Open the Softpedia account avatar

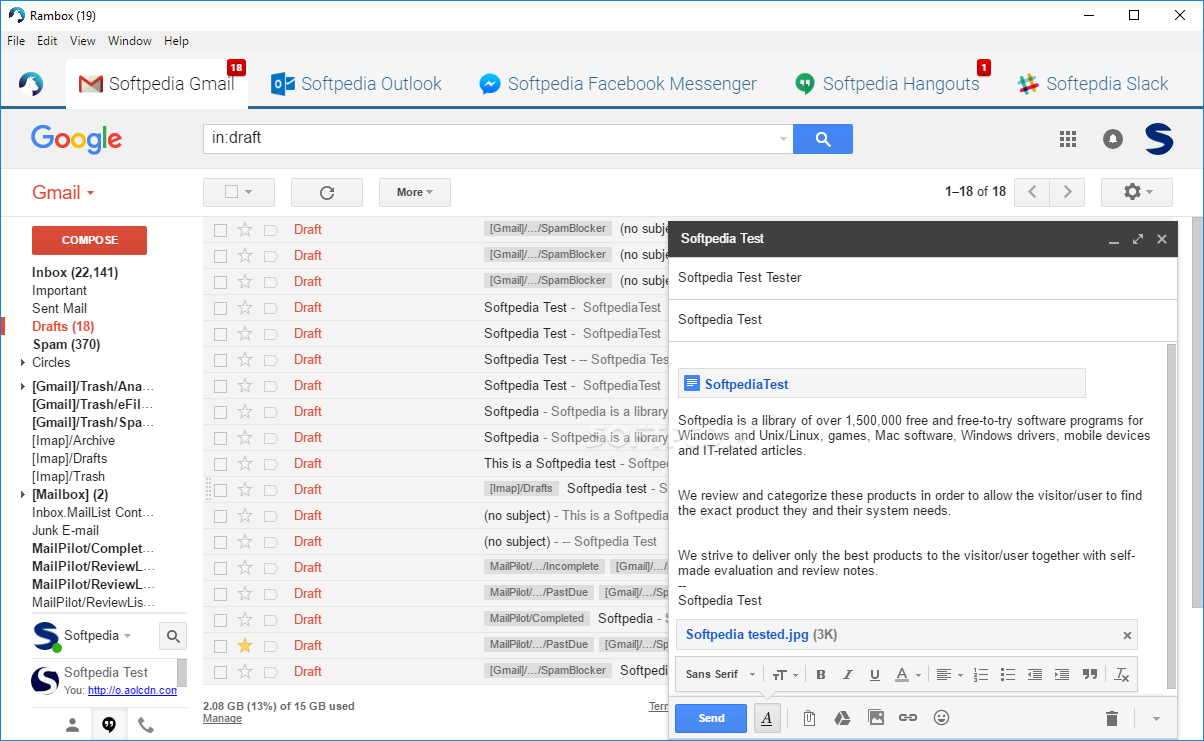tap(1159, 139)
